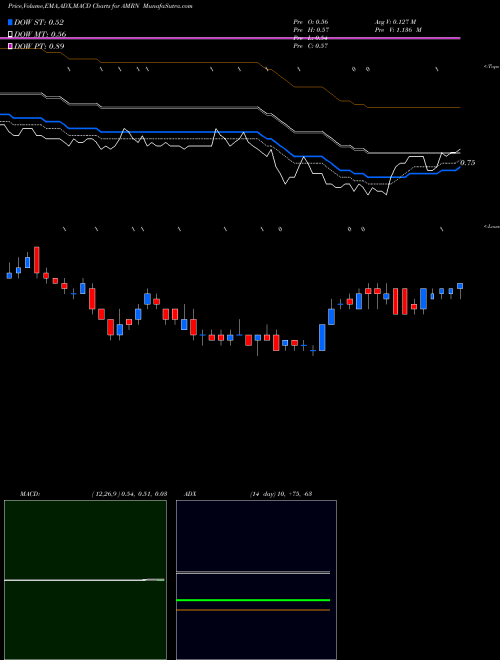The height and width of the screenshot is (660, 500).
Task: Click the 'Avg V: 0.127 M' value
Action: (x=395, y=22)
